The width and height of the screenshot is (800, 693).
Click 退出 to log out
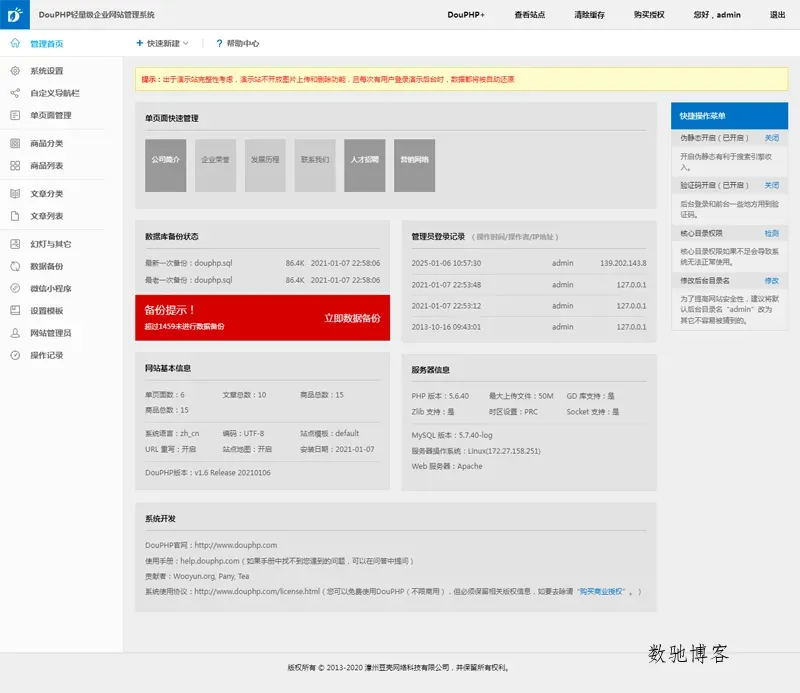click(x=778, y=15)
